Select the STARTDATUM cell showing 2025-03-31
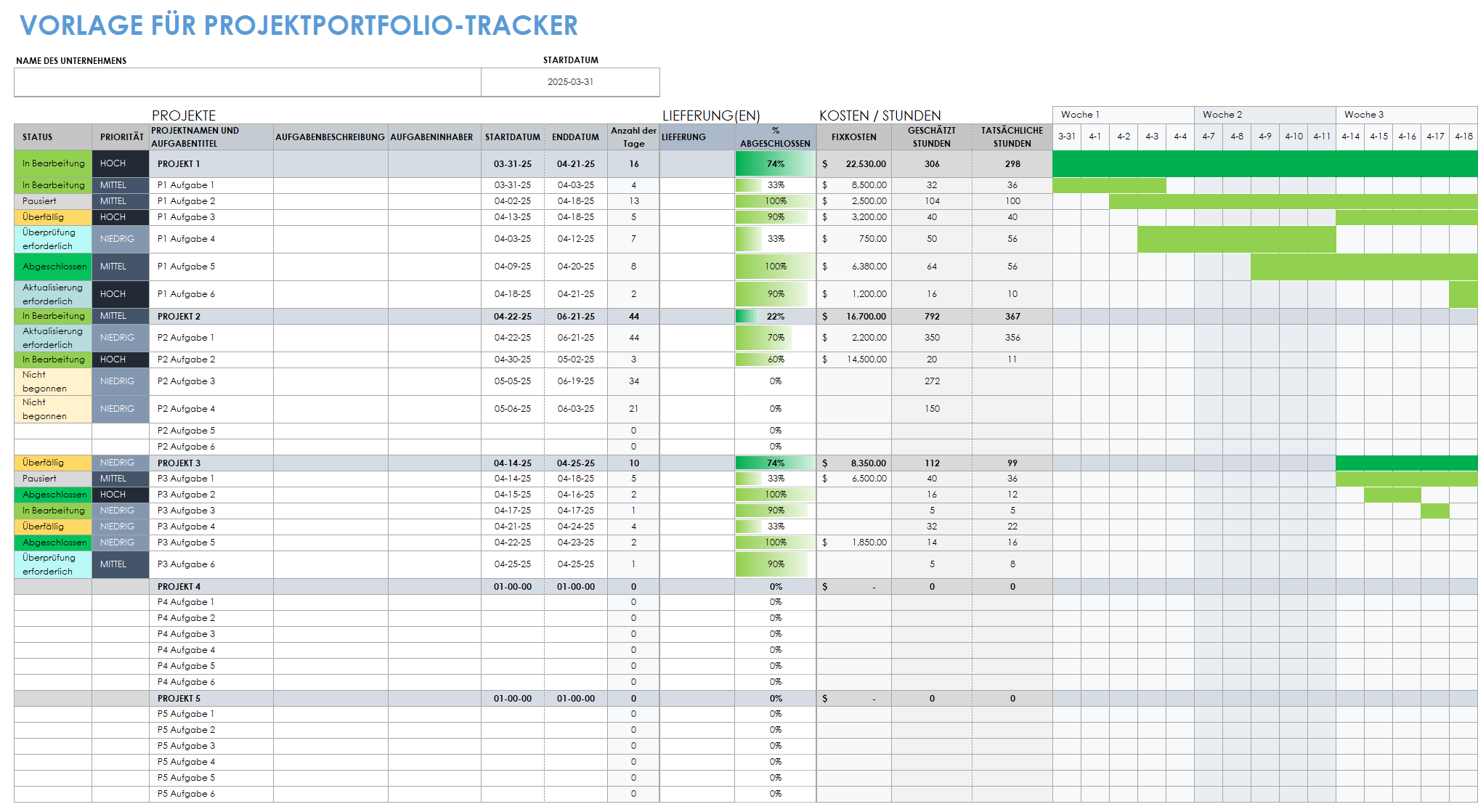Viewport: 1478px width, 812px height. [x=570, y=82]
